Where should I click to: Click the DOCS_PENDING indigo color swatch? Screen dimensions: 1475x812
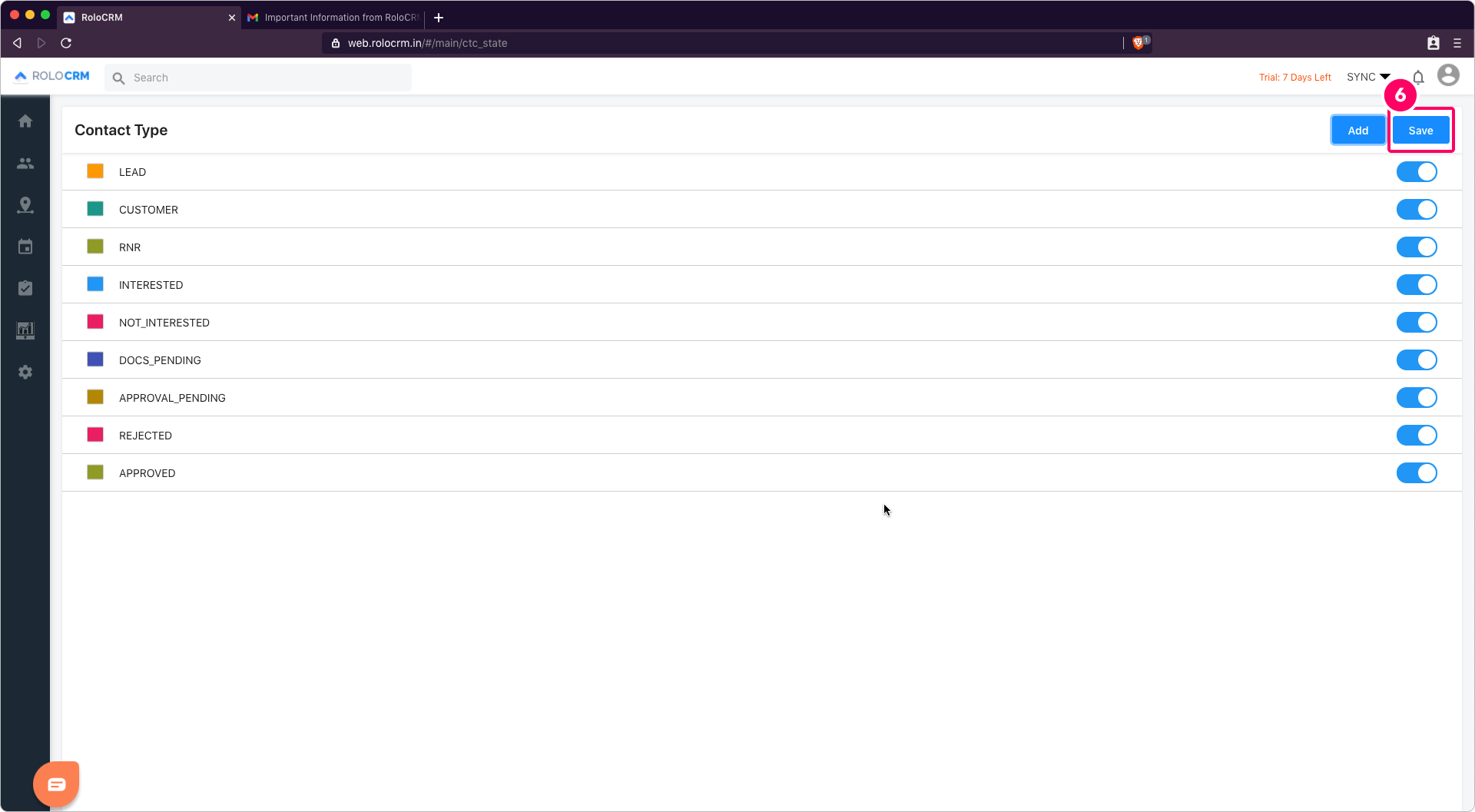[x=95, y=360]
